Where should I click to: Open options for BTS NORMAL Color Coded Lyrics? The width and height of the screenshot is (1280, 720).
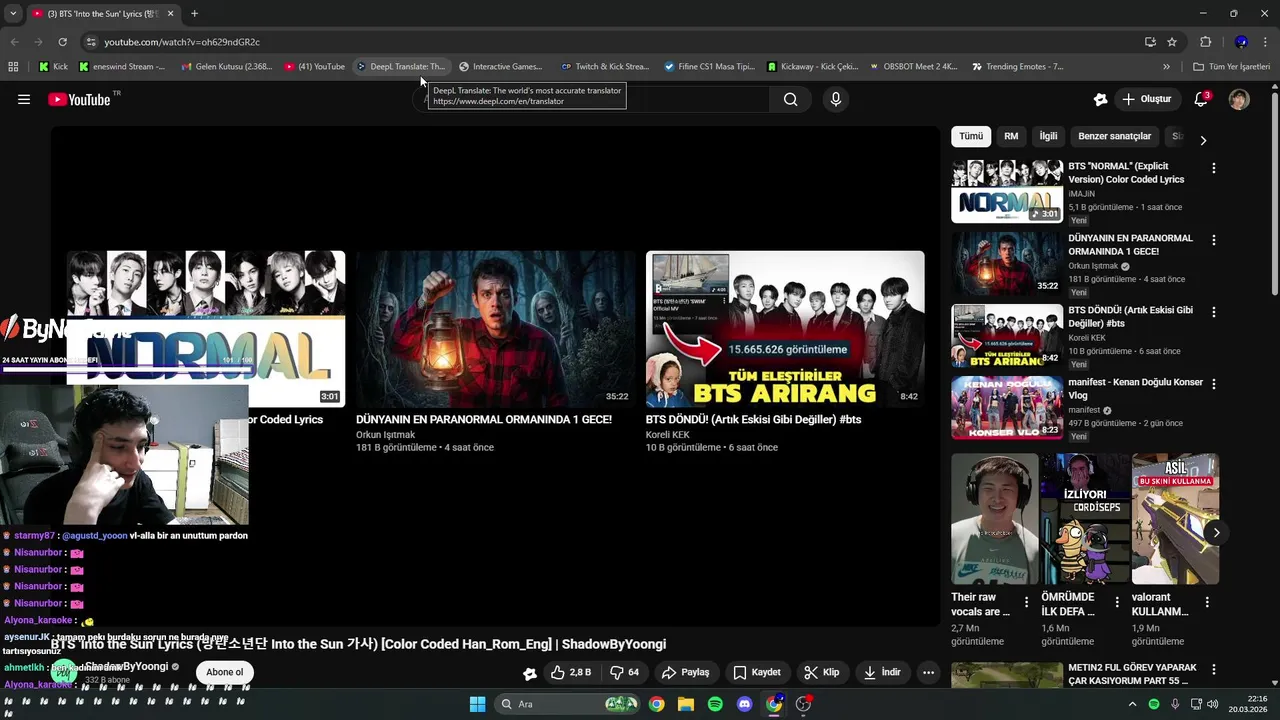click(1214, 168)
